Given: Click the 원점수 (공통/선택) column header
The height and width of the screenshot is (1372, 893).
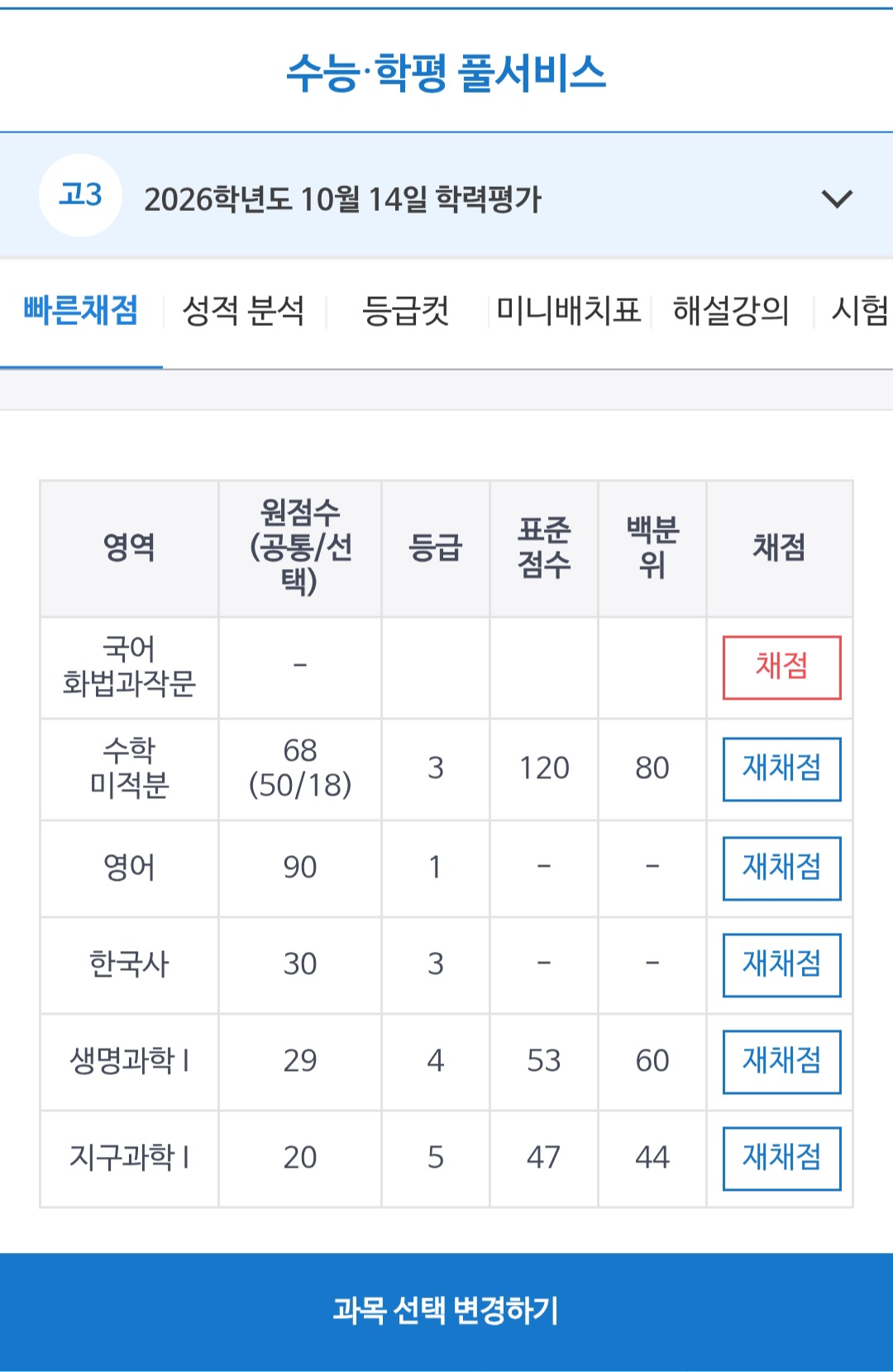Looking at the screenshot, I should (300, 547).
